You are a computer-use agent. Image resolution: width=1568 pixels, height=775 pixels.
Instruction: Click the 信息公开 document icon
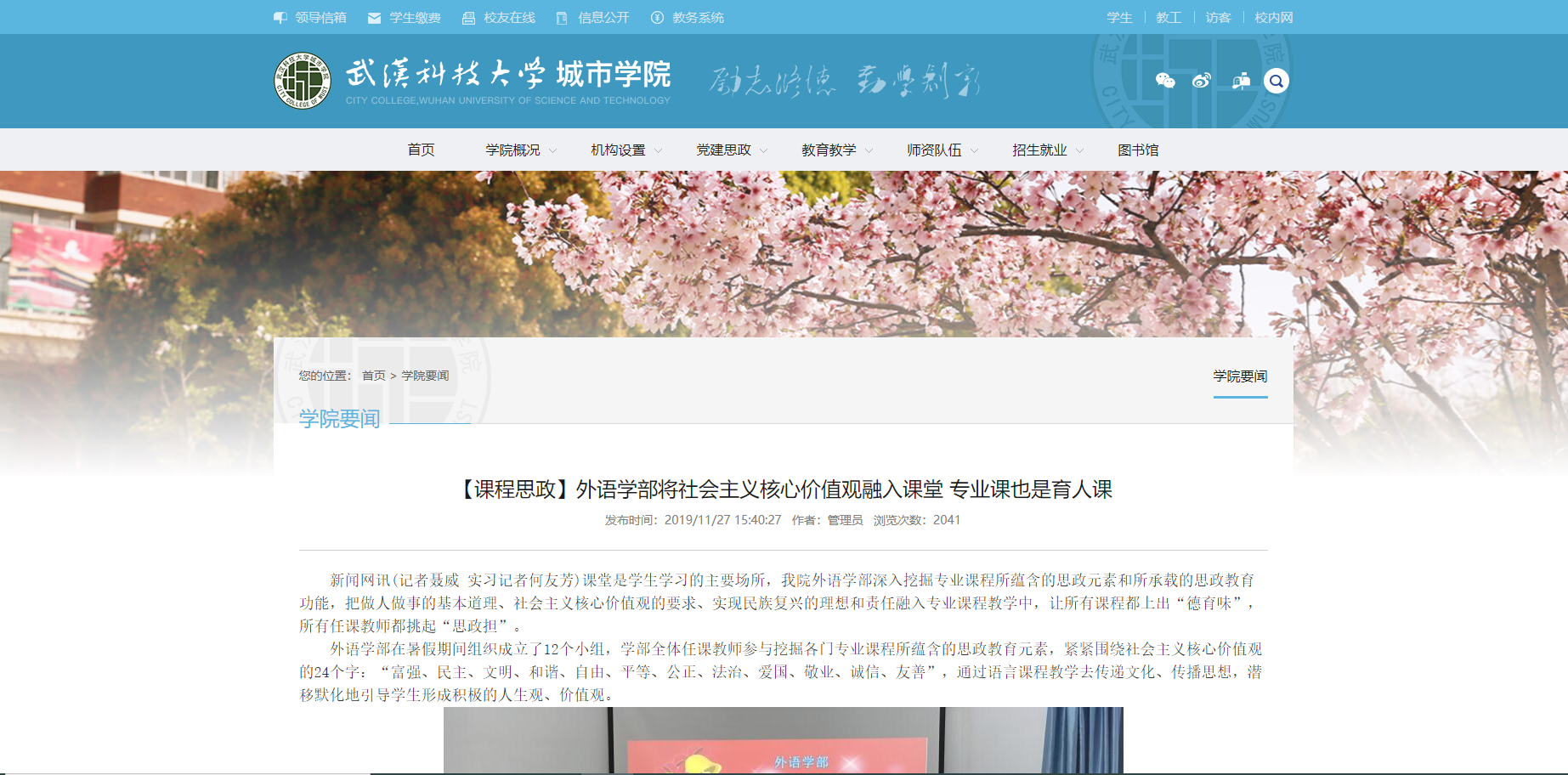pos(562,18)
